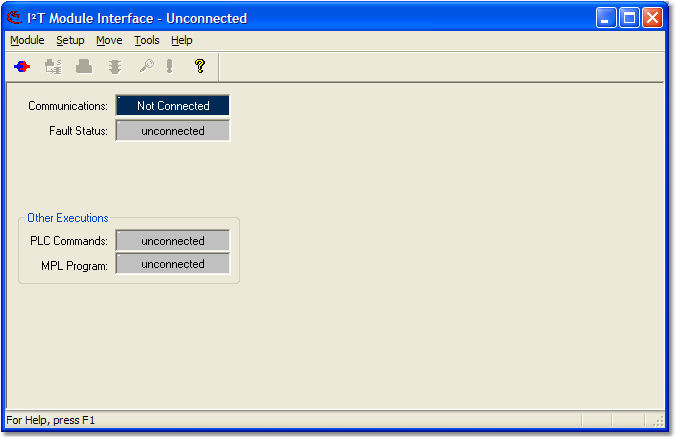
Task: Open the Module menu
Action: coord(27,41)
